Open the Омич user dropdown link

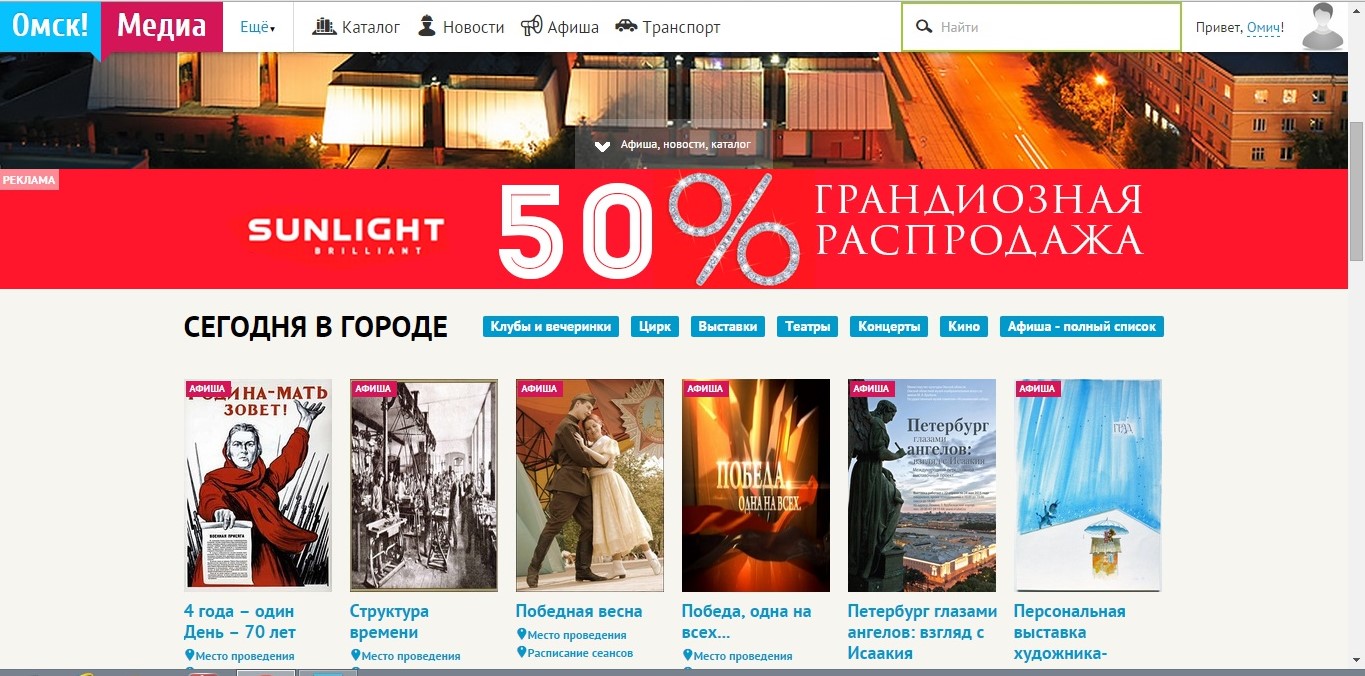point(1263,28)
